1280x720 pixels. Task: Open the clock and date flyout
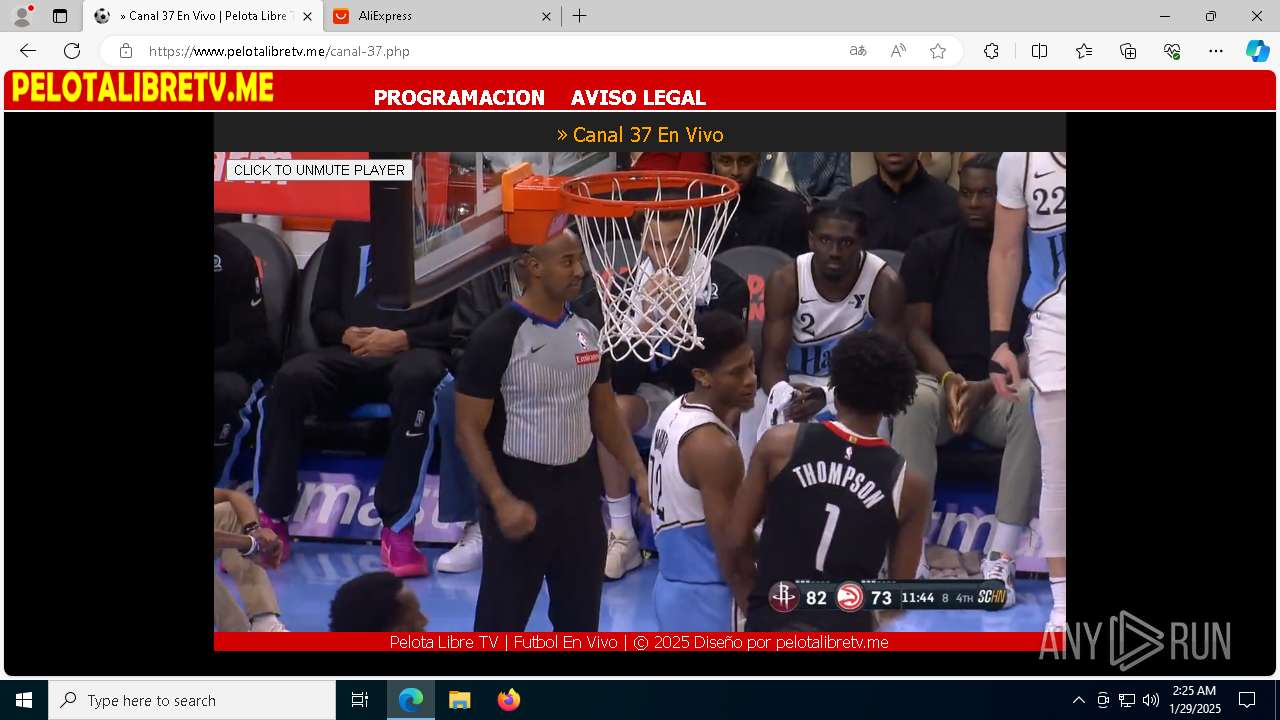(x=1195, y=700)
